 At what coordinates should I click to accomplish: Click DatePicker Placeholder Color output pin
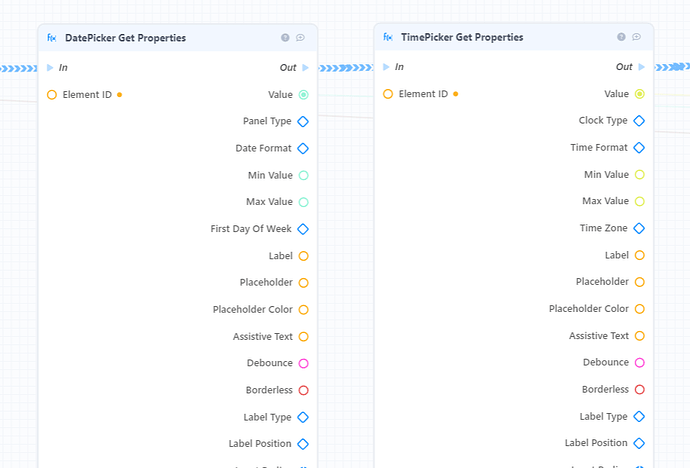[x=304, y=310]
